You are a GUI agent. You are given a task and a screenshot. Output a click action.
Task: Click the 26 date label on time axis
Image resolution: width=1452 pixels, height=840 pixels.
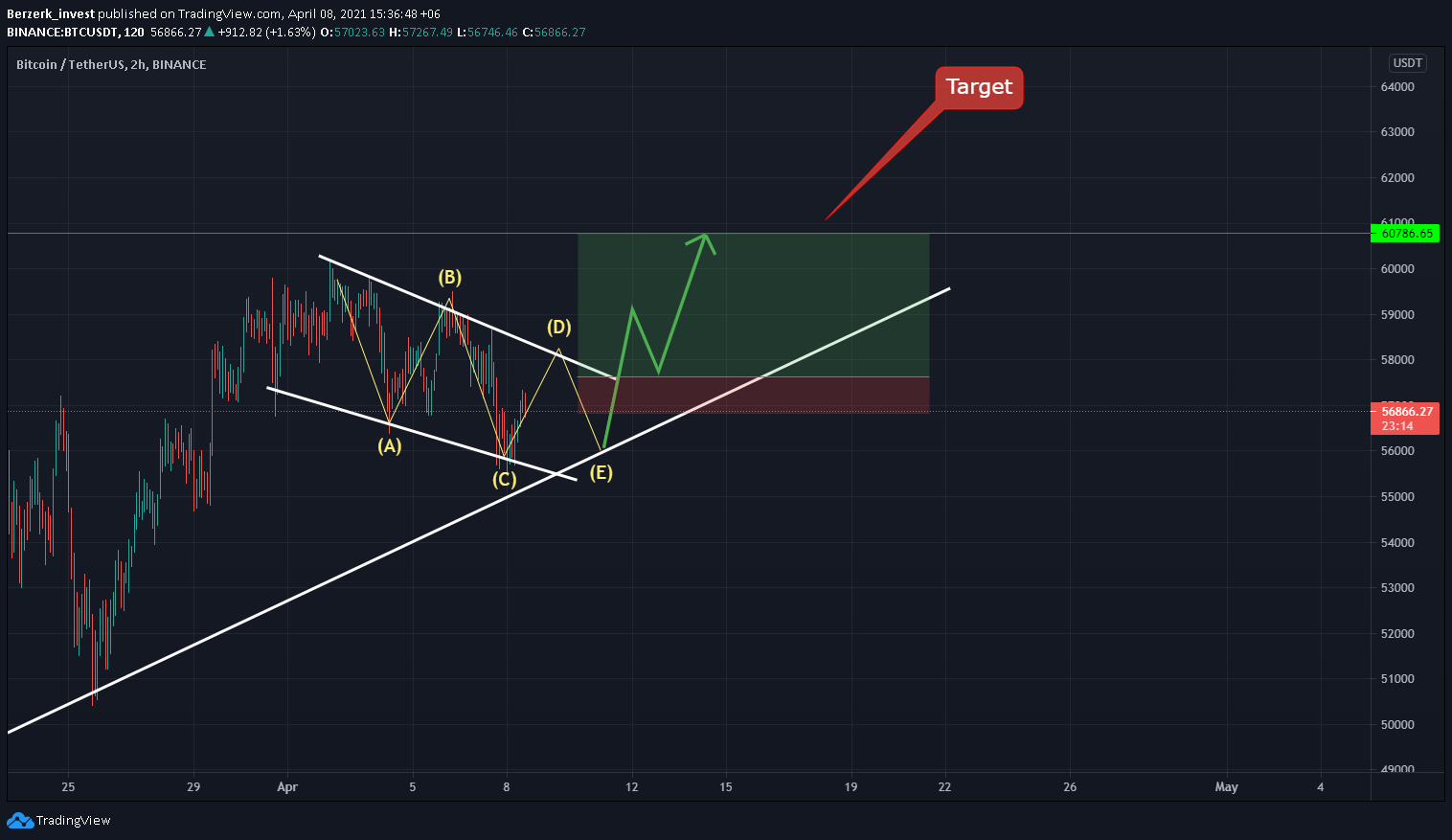point(1070,787)
